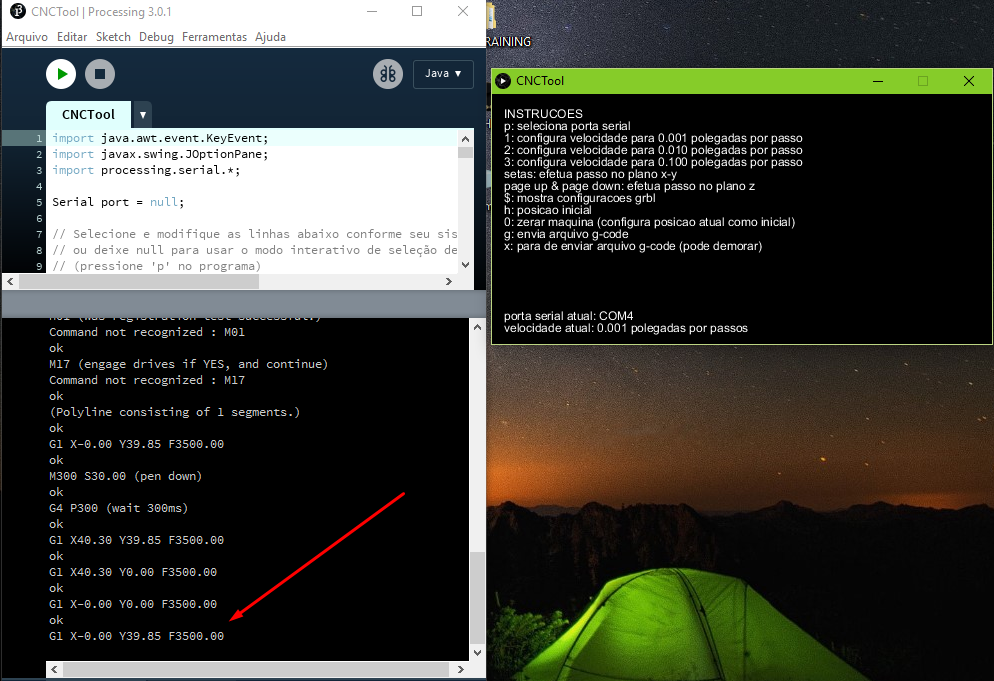994x681 pixels.
Task: Maximize the Processing editor window
Action: point(417,11)
